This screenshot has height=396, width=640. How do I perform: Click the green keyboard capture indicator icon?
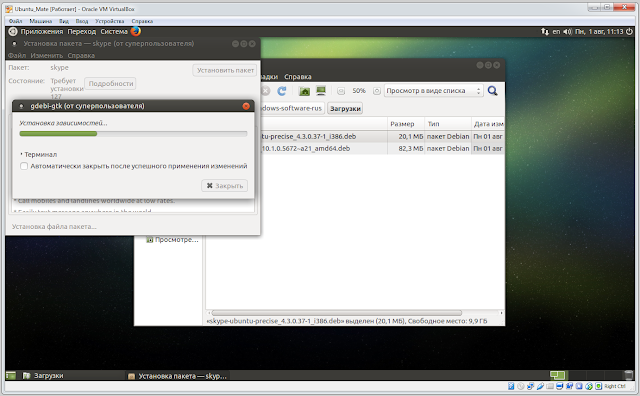[598, 386]
